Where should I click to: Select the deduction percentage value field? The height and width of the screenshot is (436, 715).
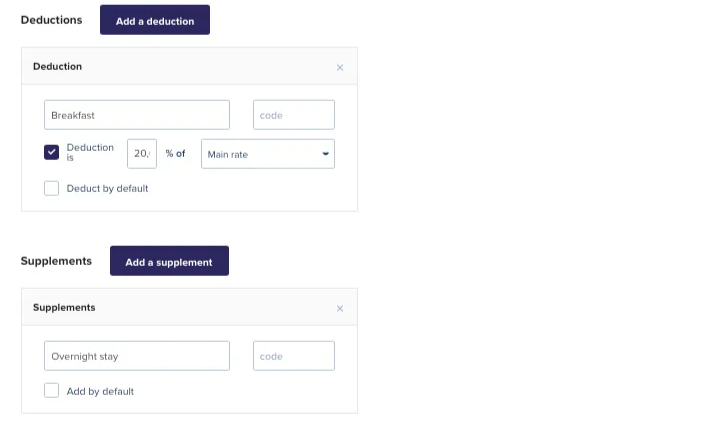tap(142, 154)
